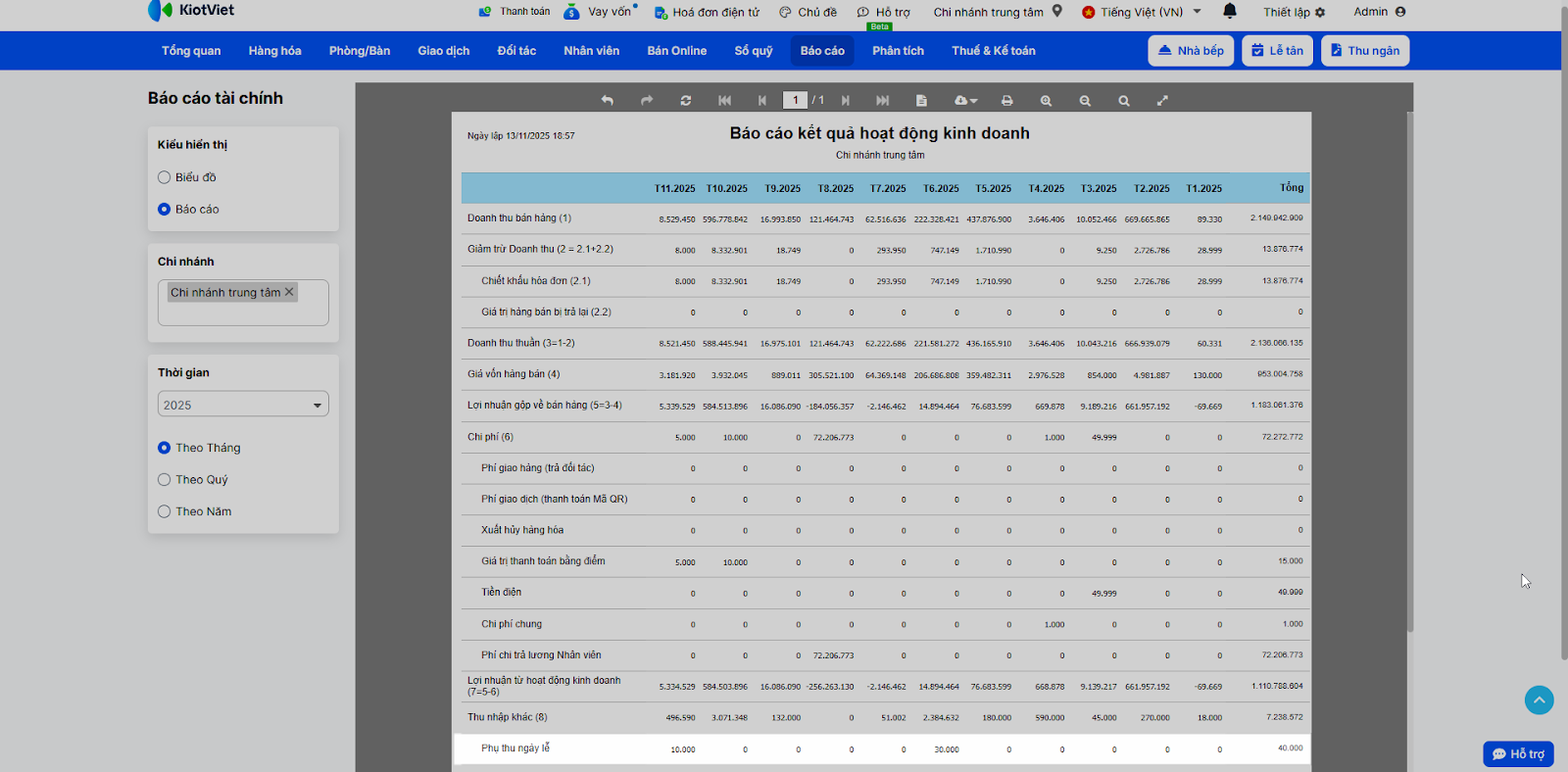Viewport: 1568px width, 772px height.
Task: Click the refresh report icon in viewer toolbar
Action: click(x=686, y=101)
